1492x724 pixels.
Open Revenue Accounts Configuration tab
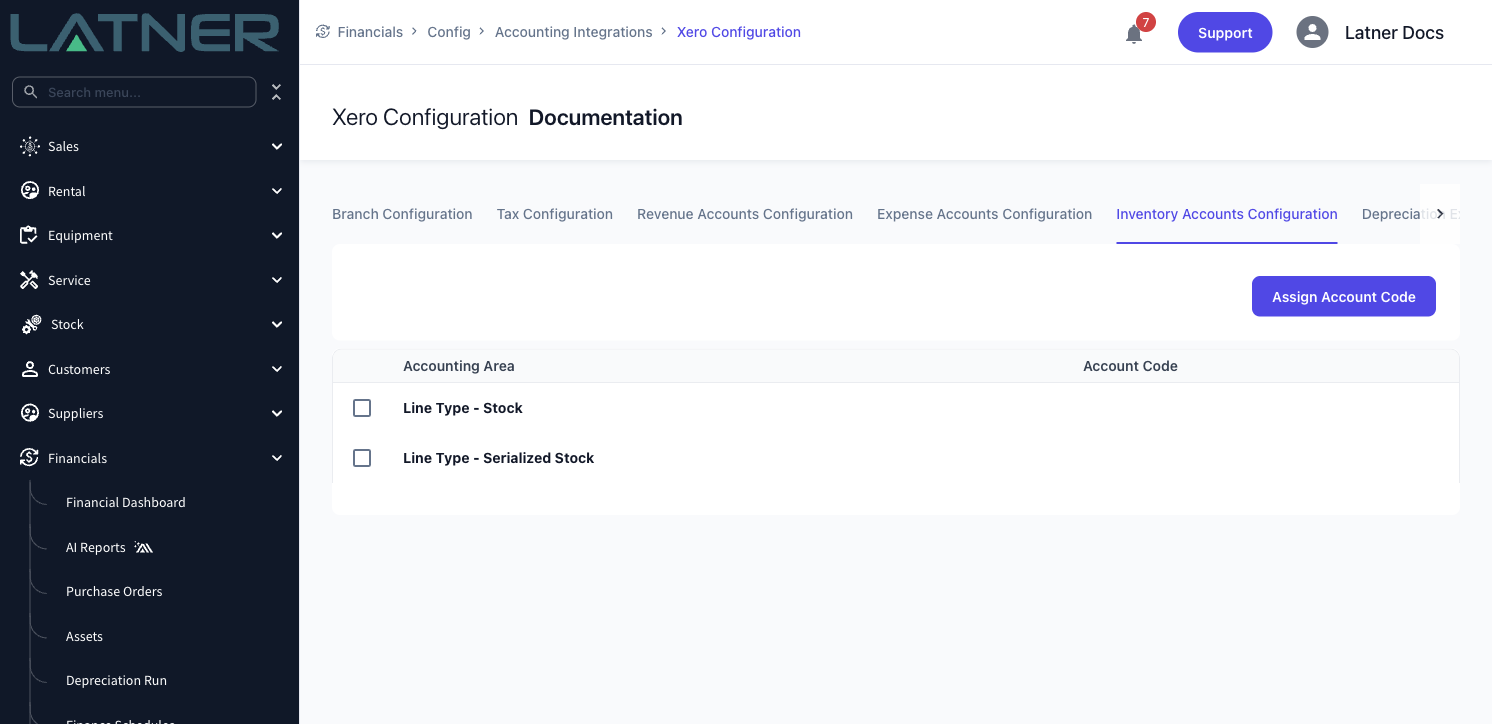(x=745, y=214)
